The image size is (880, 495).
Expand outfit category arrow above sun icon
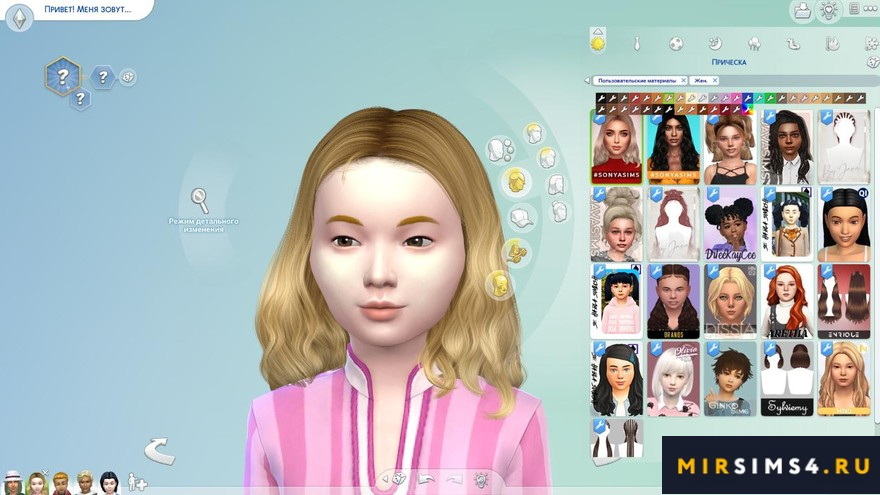click(598, 31)
